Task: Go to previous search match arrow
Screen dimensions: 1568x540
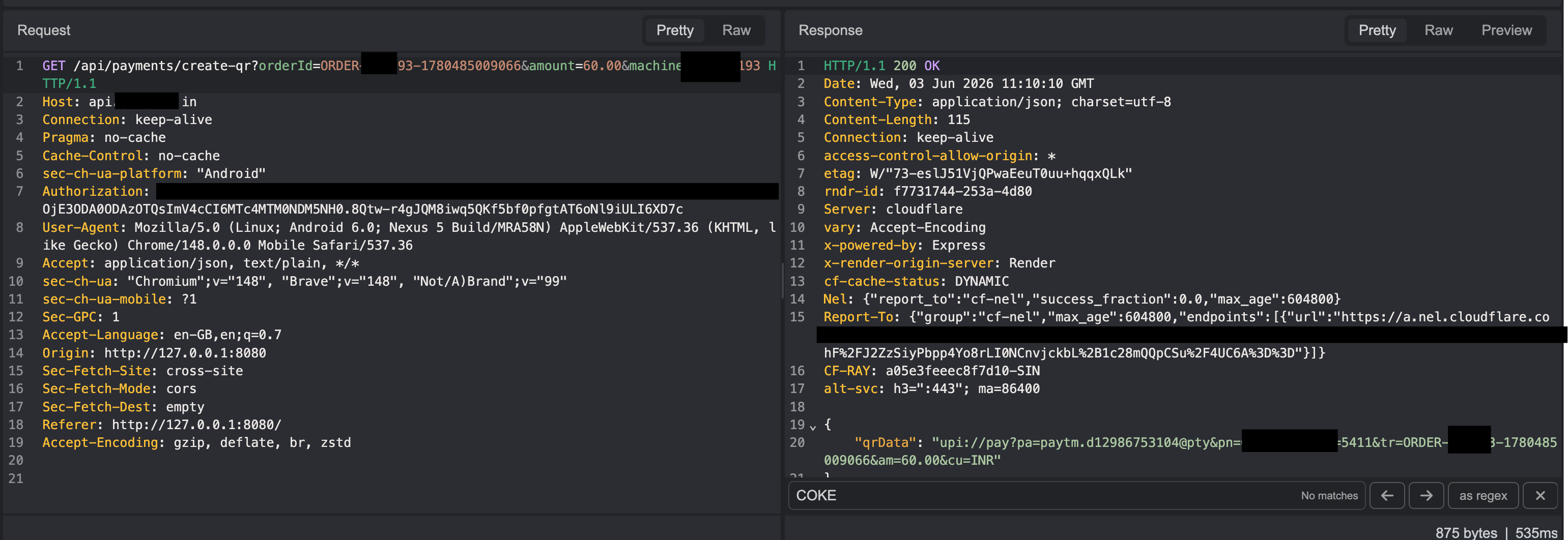Action: (x=1387, y=496)
